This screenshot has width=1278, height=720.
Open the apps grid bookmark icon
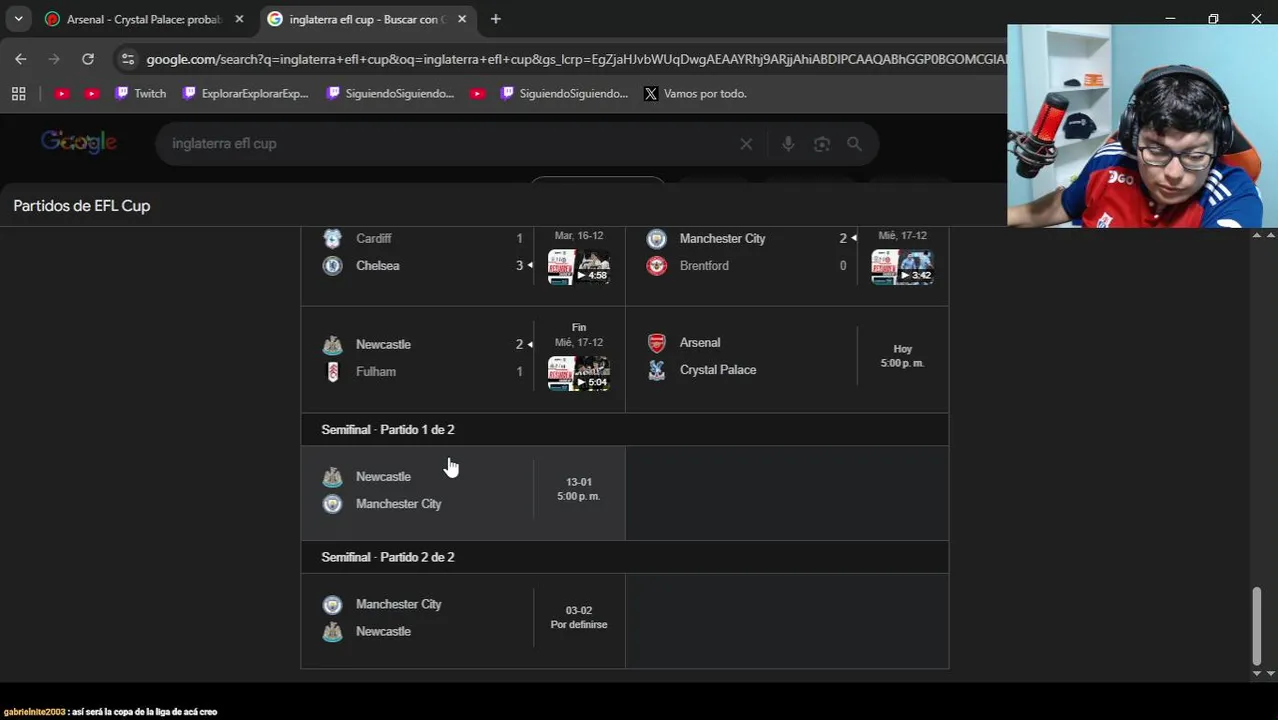point(18,93)
